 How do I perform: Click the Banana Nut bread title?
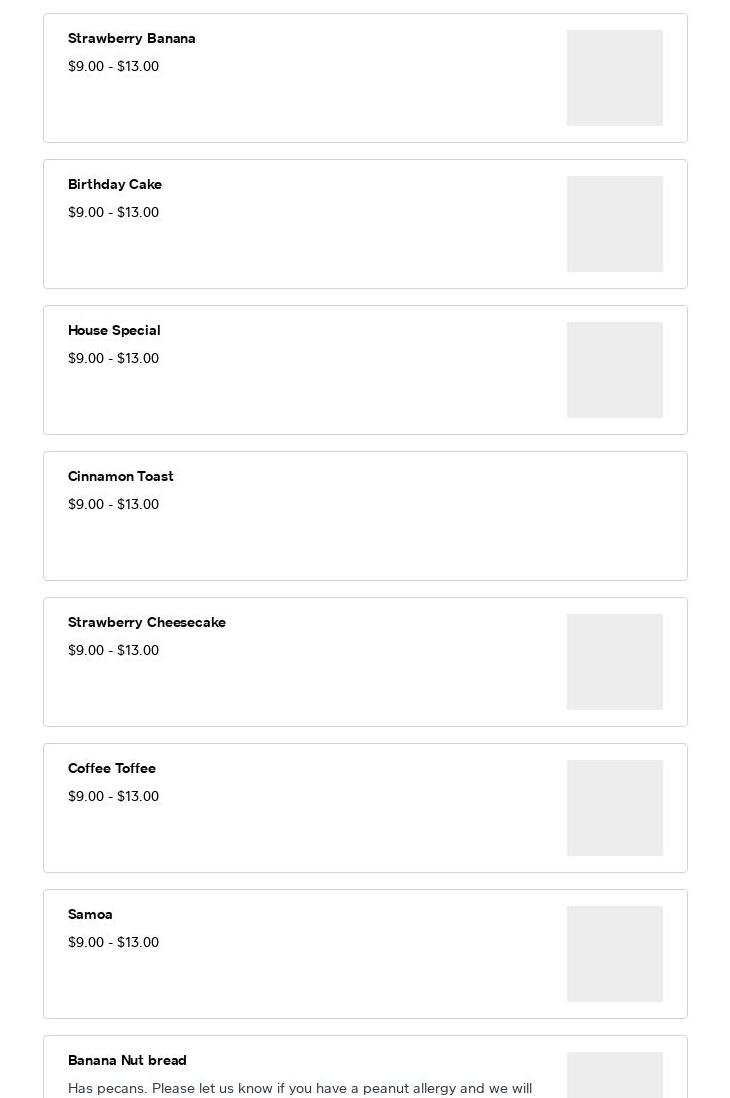(127, 1060)
